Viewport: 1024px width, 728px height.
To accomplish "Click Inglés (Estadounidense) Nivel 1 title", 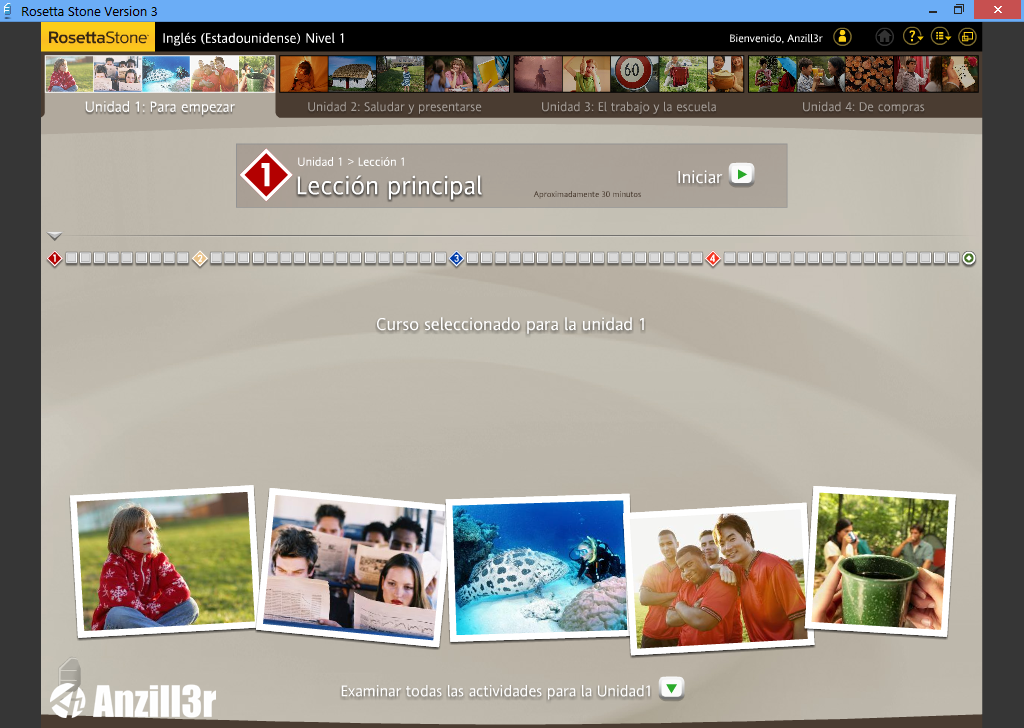I will pyautogui.click(x=253, y=39).
